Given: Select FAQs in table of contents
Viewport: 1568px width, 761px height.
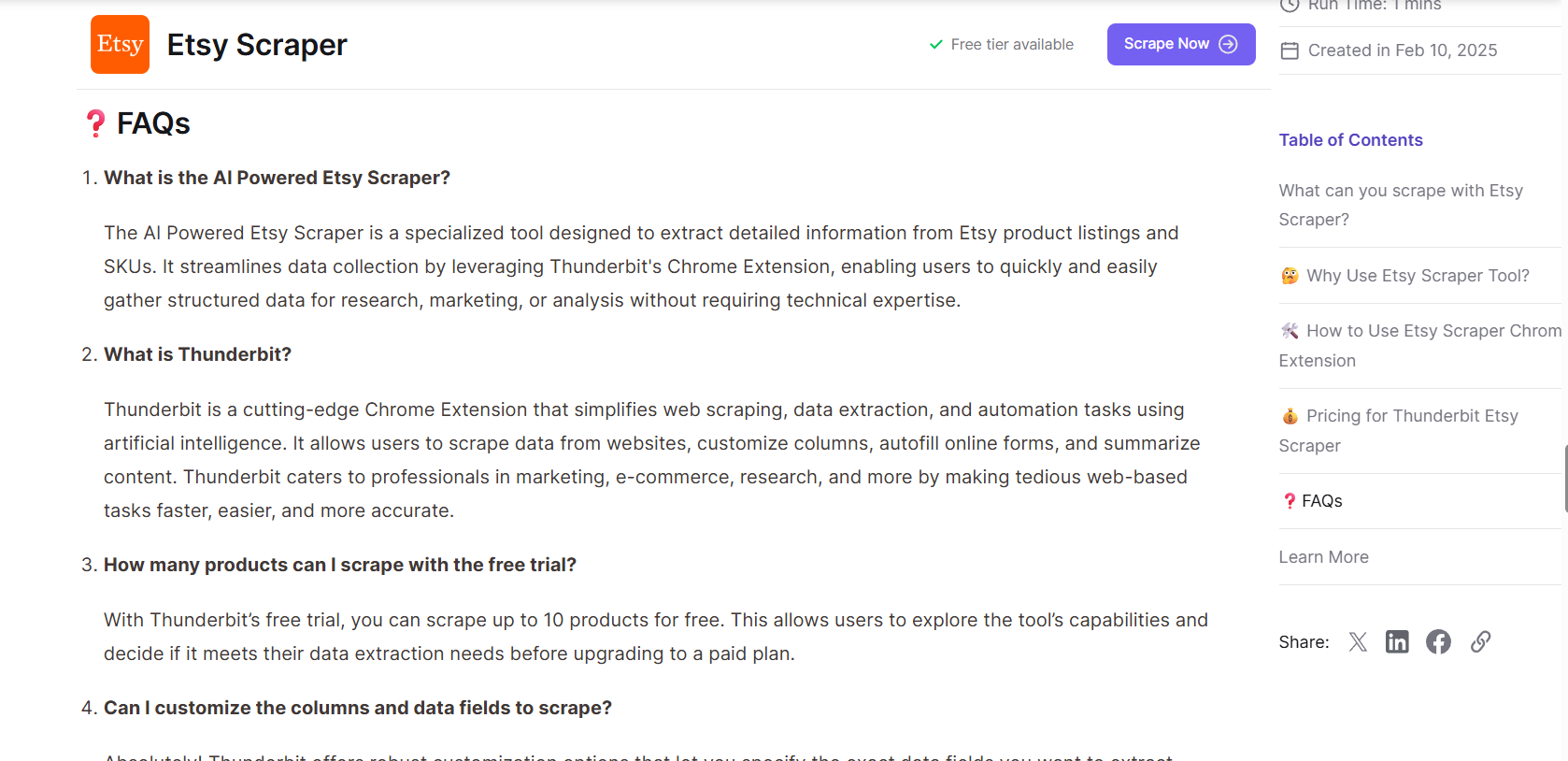Looking at the screenshot, I should pyautogui.click(x=1321, y=501).
